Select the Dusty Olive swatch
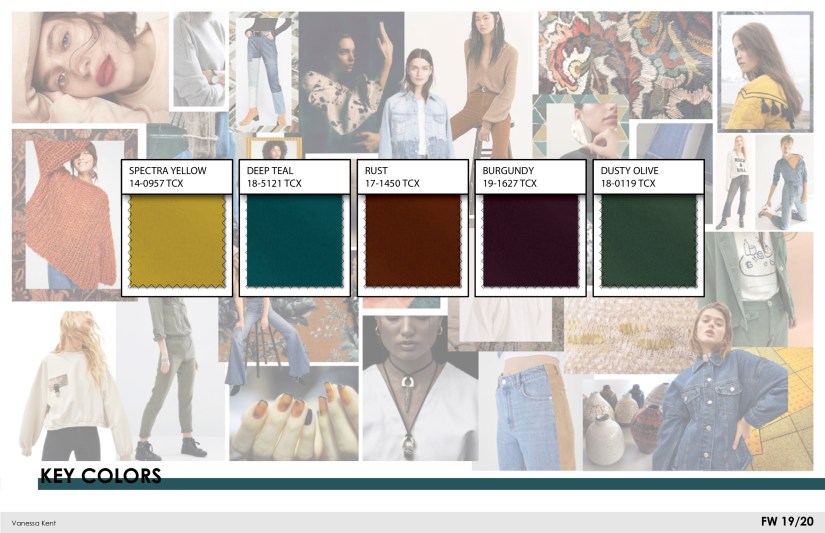 tap(649, 242)
